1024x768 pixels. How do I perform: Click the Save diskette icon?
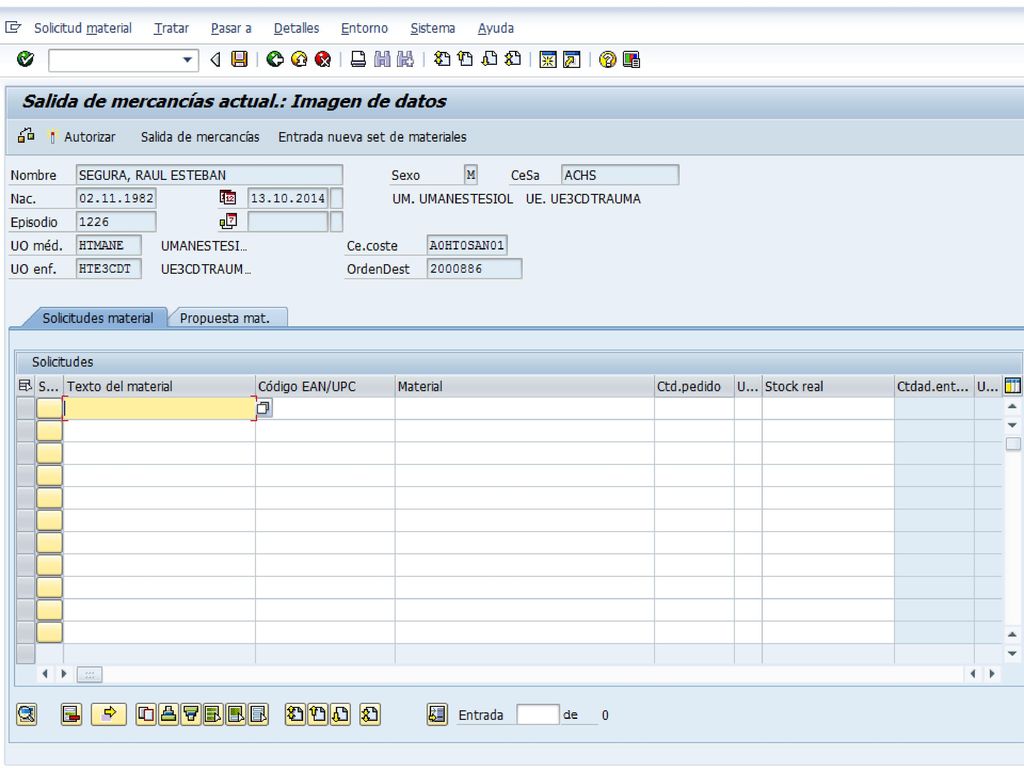tap(240, 59)
